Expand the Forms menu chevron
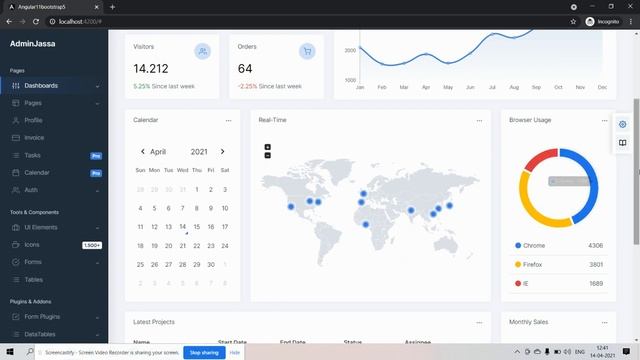640x360 pixels. point(97,262)
